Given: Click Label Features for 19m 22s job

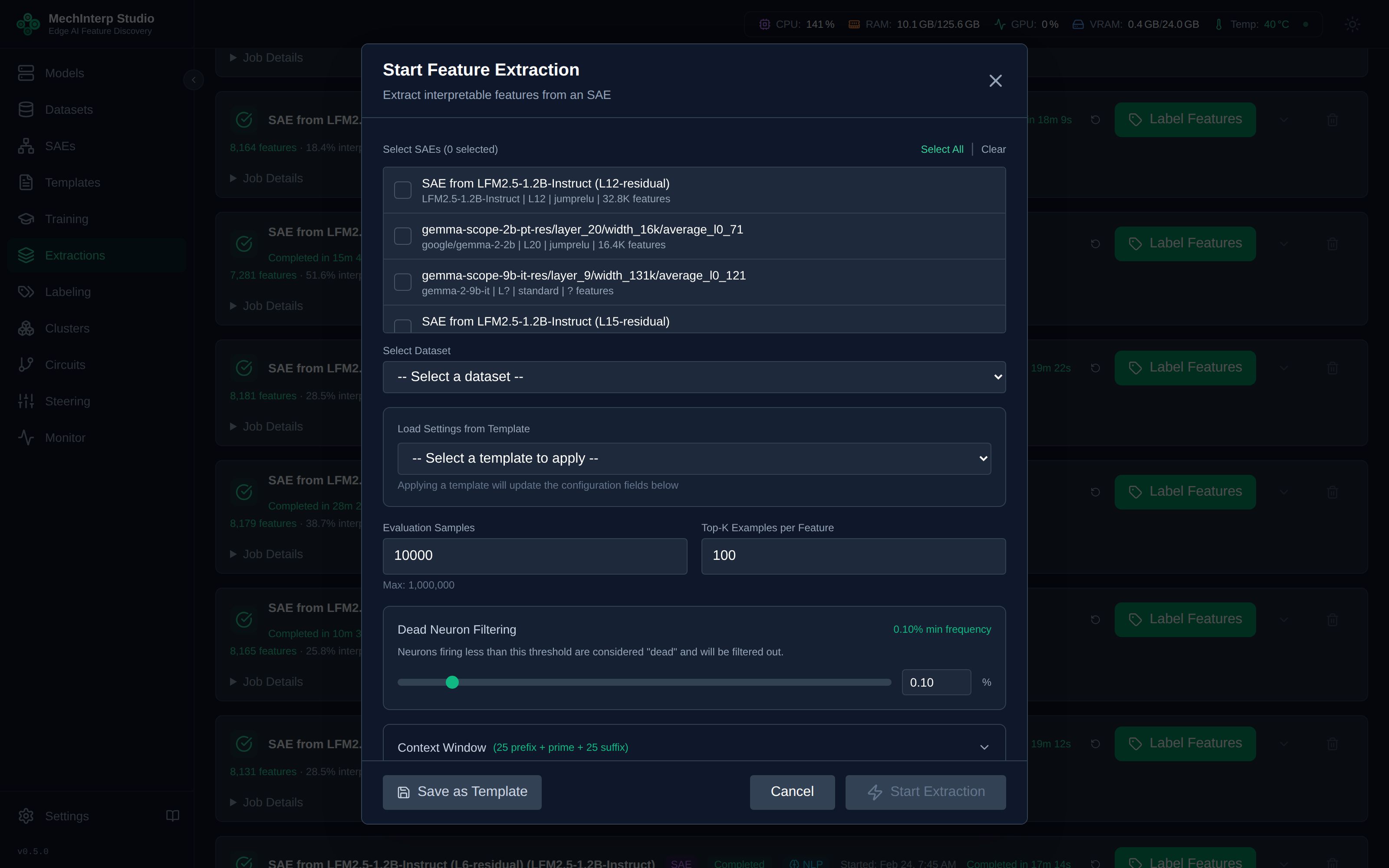Looking at the screenshot, I should [1185, 368].
